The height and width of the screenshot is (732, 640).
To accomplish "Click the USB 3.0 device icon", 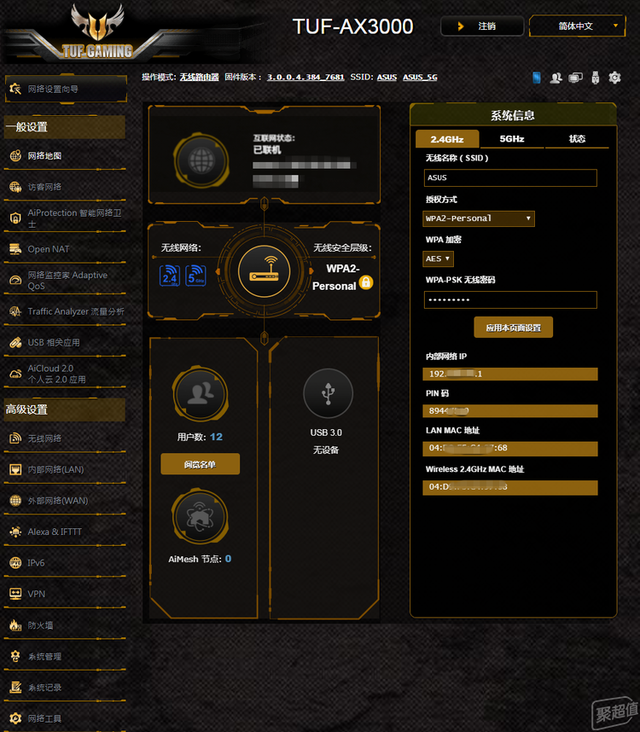I will 328,393.
